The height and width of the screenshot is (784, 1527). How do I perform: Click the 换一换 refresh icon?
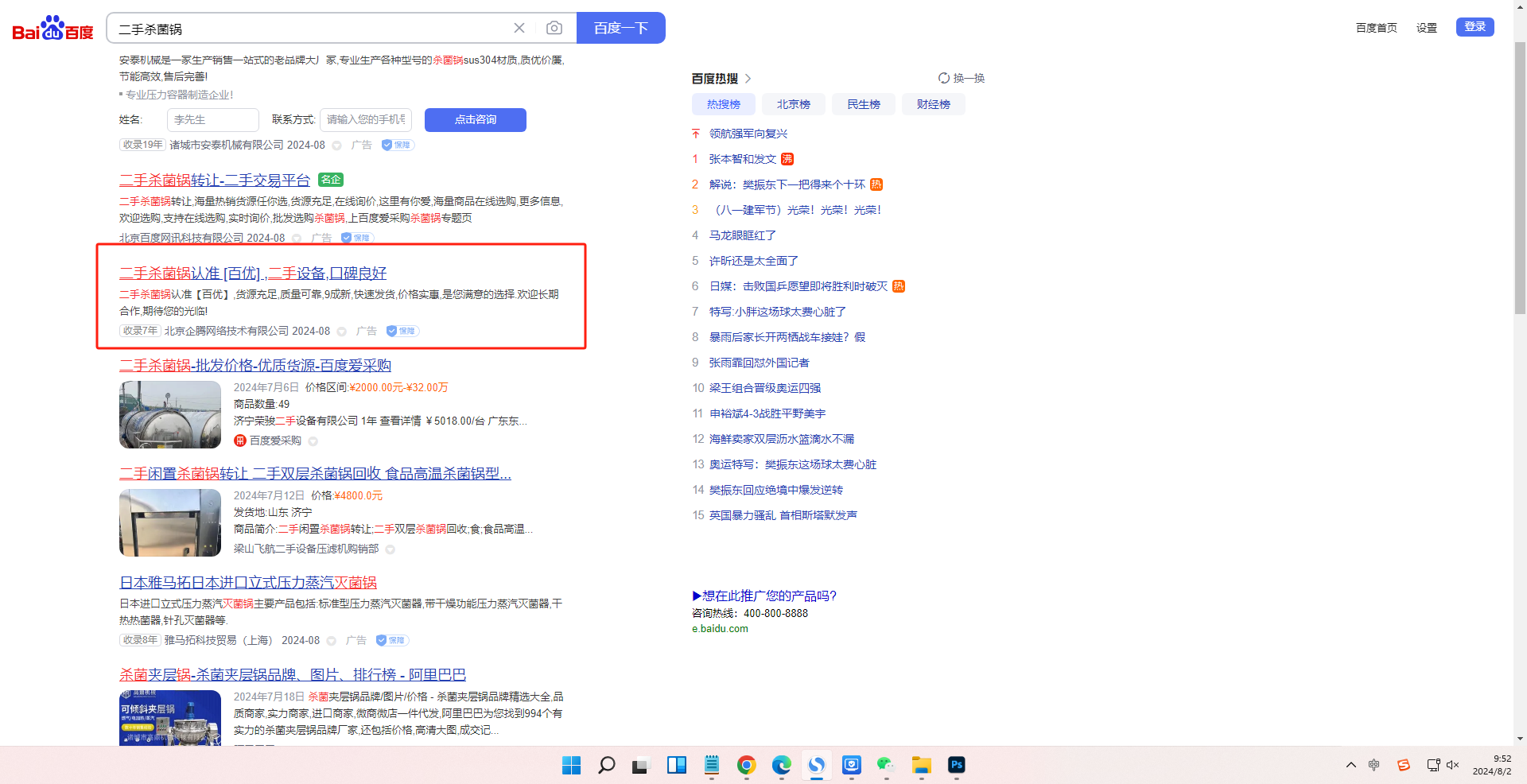[x=944, y=78]
